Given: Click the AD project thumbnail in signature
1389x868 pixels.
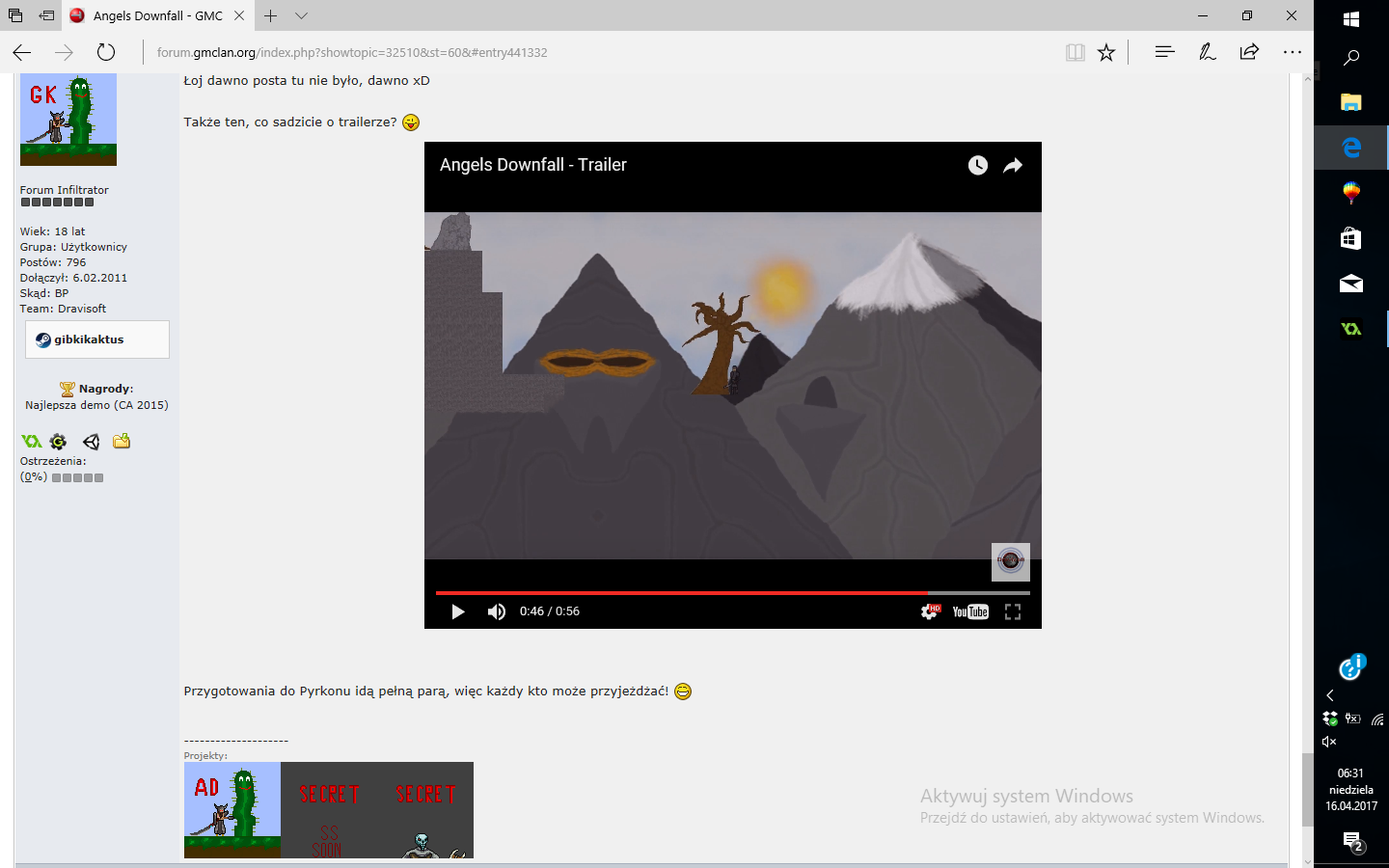Looking at the screenshot, I should tap(232, 810).
